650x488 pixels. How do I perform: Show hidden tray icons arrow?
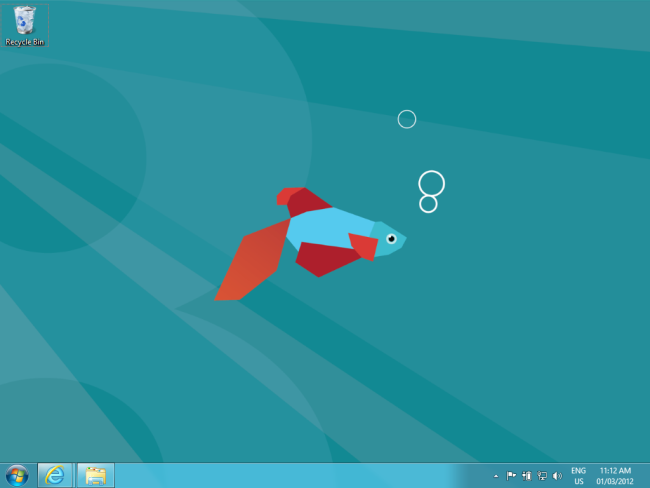(x=496, y=476)
